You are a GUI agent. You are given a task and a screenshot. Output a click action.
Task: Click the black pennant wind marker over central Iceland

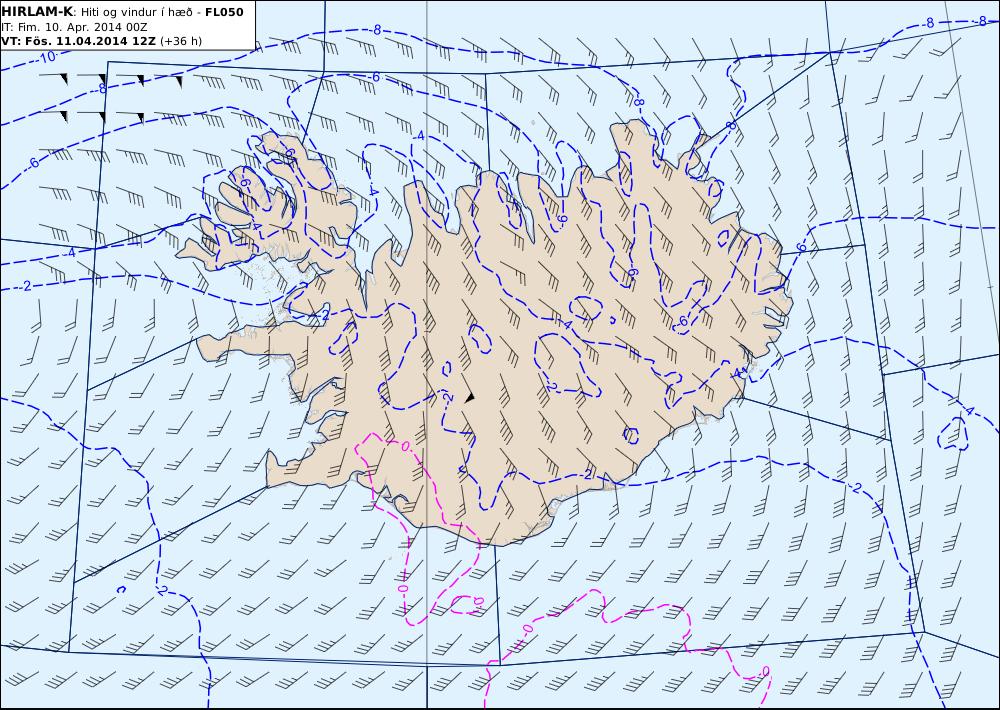point(470,397)
